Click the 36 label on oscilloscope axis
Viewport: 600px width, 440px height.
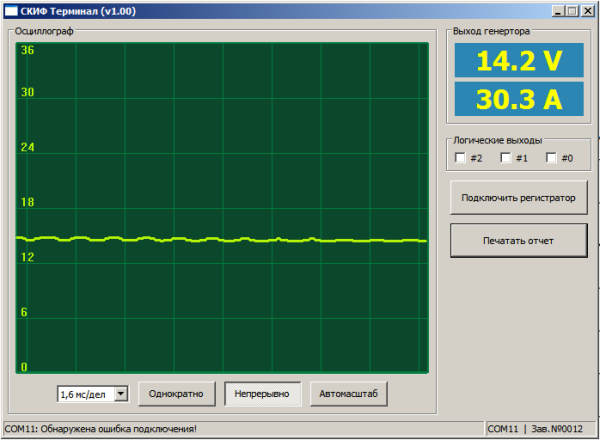tap(28, 50)
